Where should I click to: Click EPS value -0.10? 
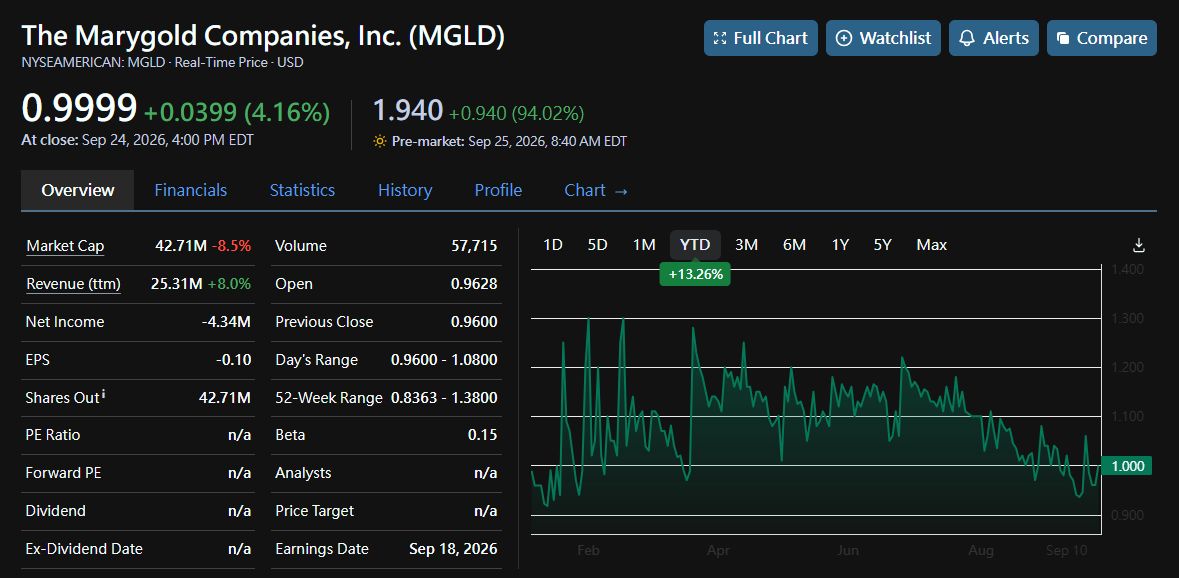(233, 360)
